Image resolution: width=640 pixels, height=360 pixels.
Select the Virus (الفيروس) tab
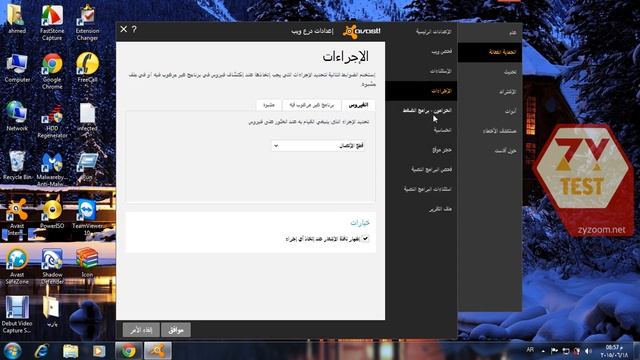[x=358, y=105]
